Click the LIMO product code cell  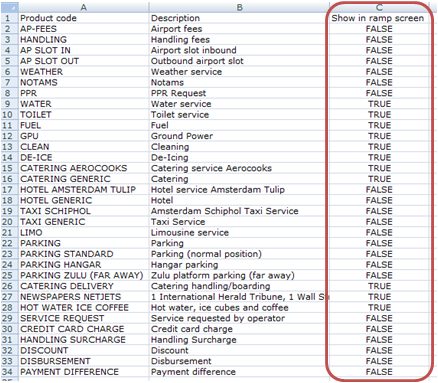tap(84, 232)
